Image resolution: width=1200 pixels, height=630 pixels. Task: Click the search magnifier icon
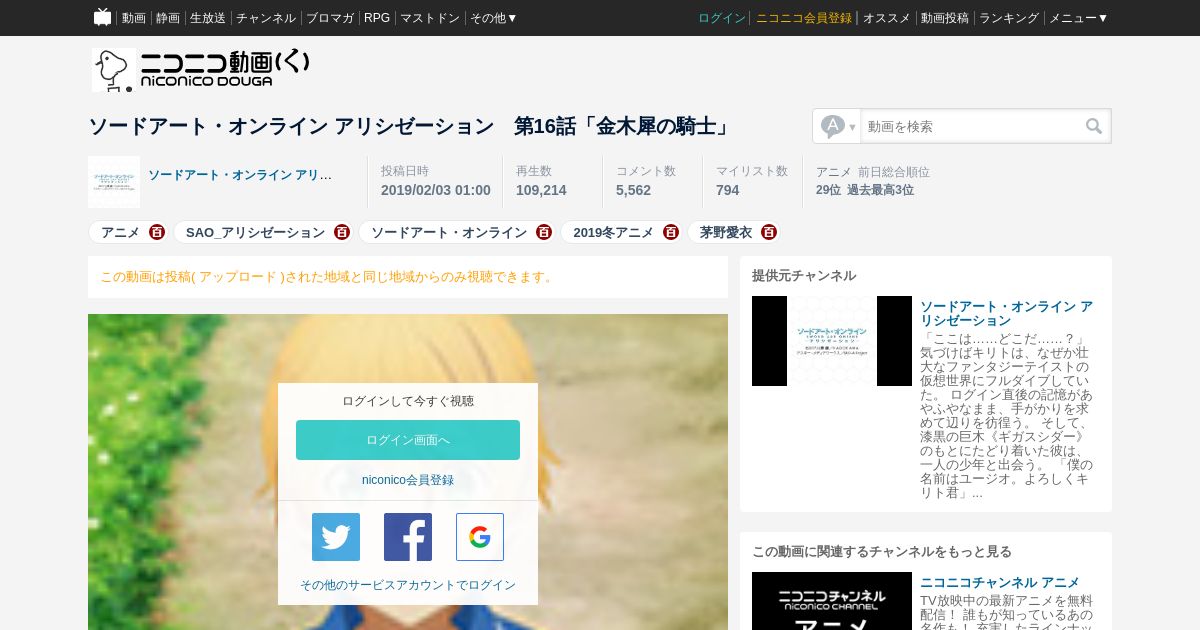click(1094, 126)
